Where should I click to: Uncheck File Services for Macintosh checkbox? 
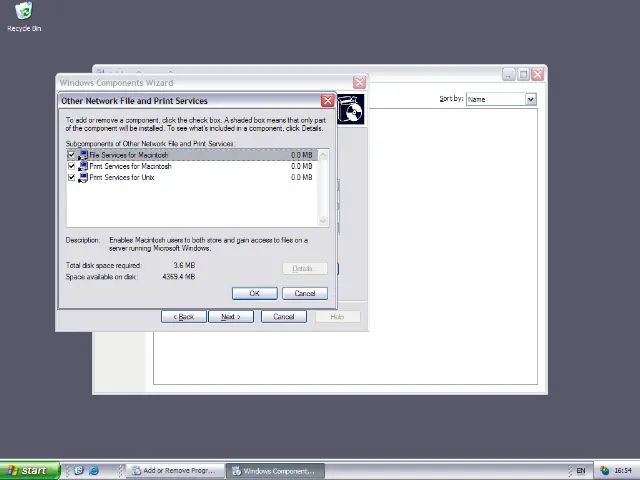pyautogui.click(x=71, y=155)
